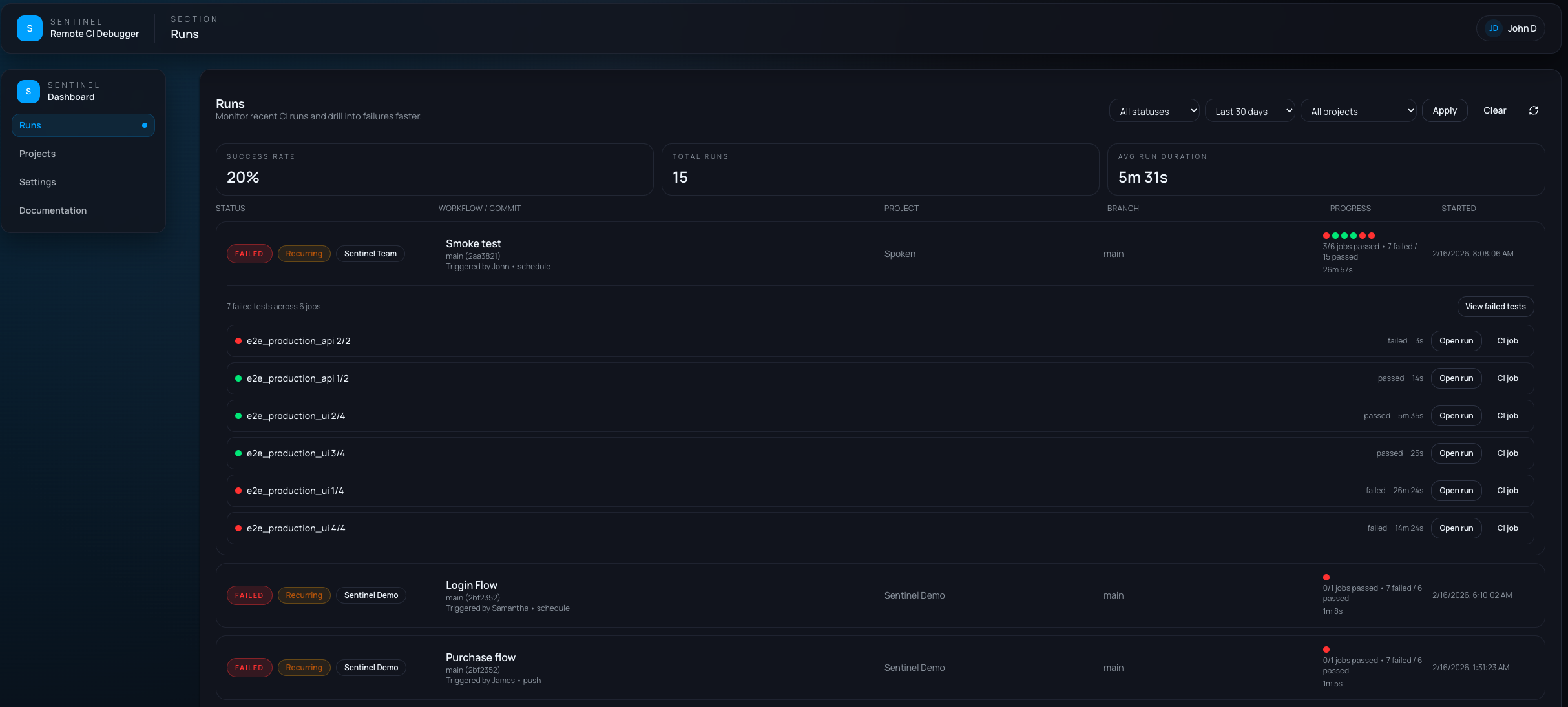Open the All statuses dropdown
Viewport: 1568px width, 707px height.
pos(1154,111)
